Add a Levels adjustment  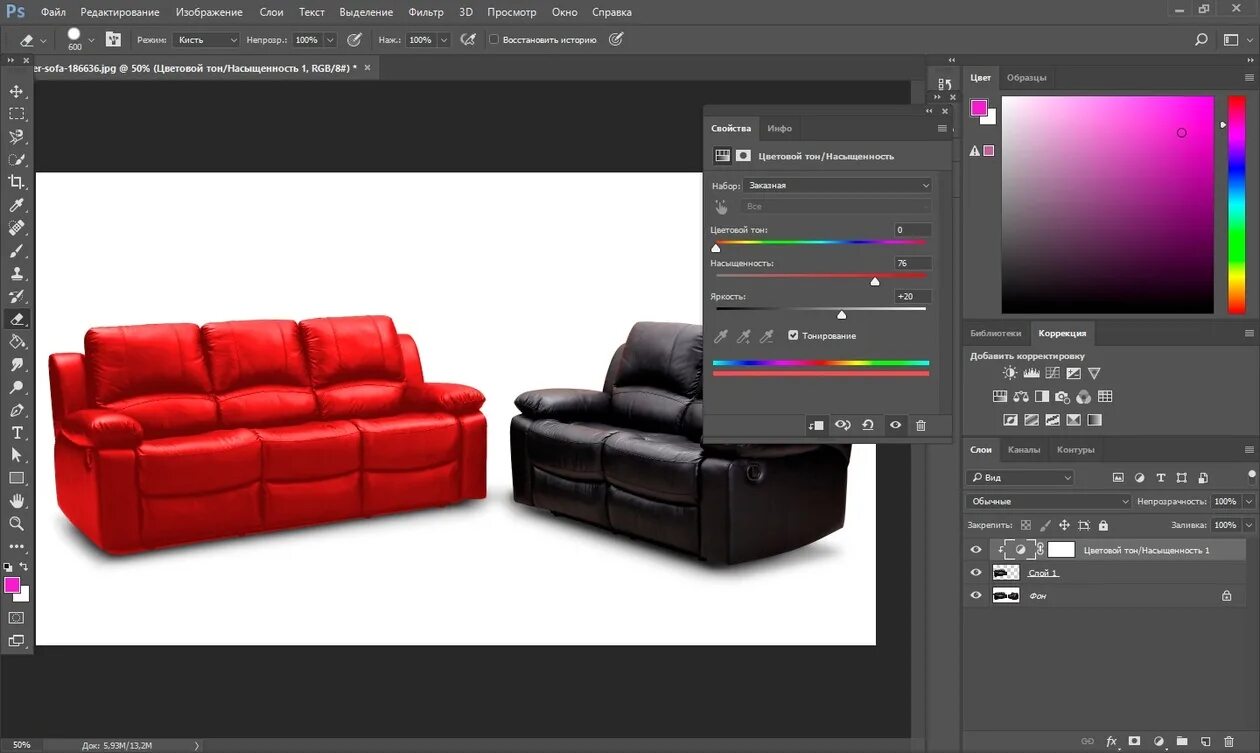click(x=1031, y=373)
